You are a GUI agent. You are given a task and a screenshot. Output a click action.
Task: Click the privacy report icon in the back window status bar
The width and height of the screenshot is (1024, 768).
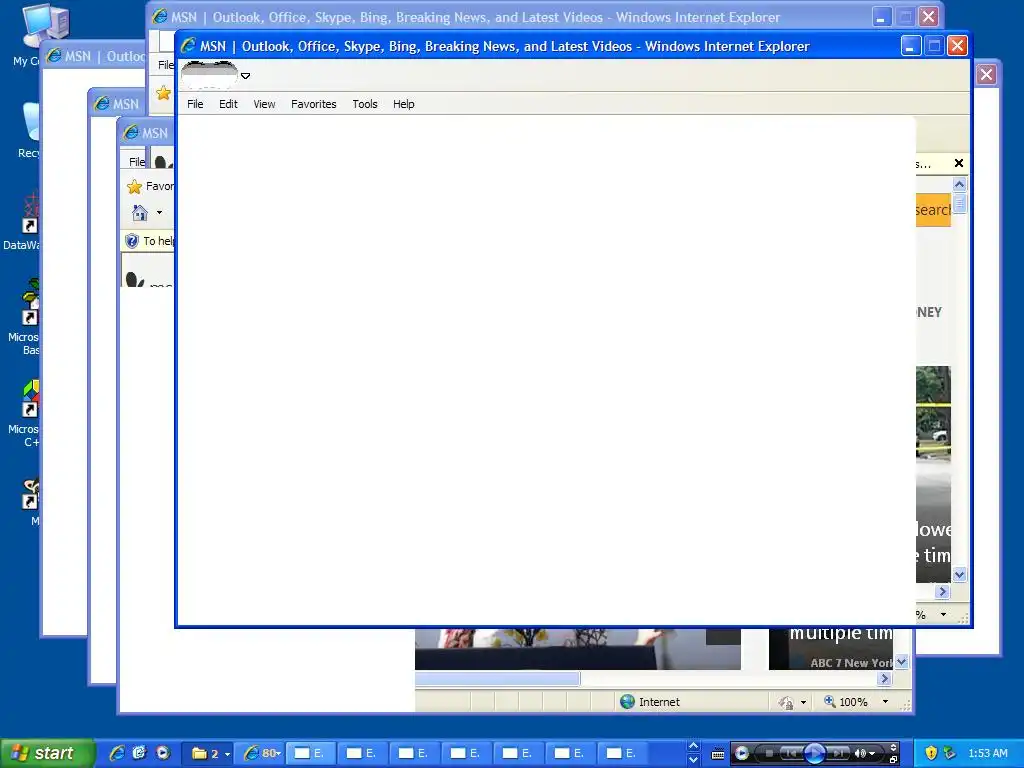(x=786, y=703)
